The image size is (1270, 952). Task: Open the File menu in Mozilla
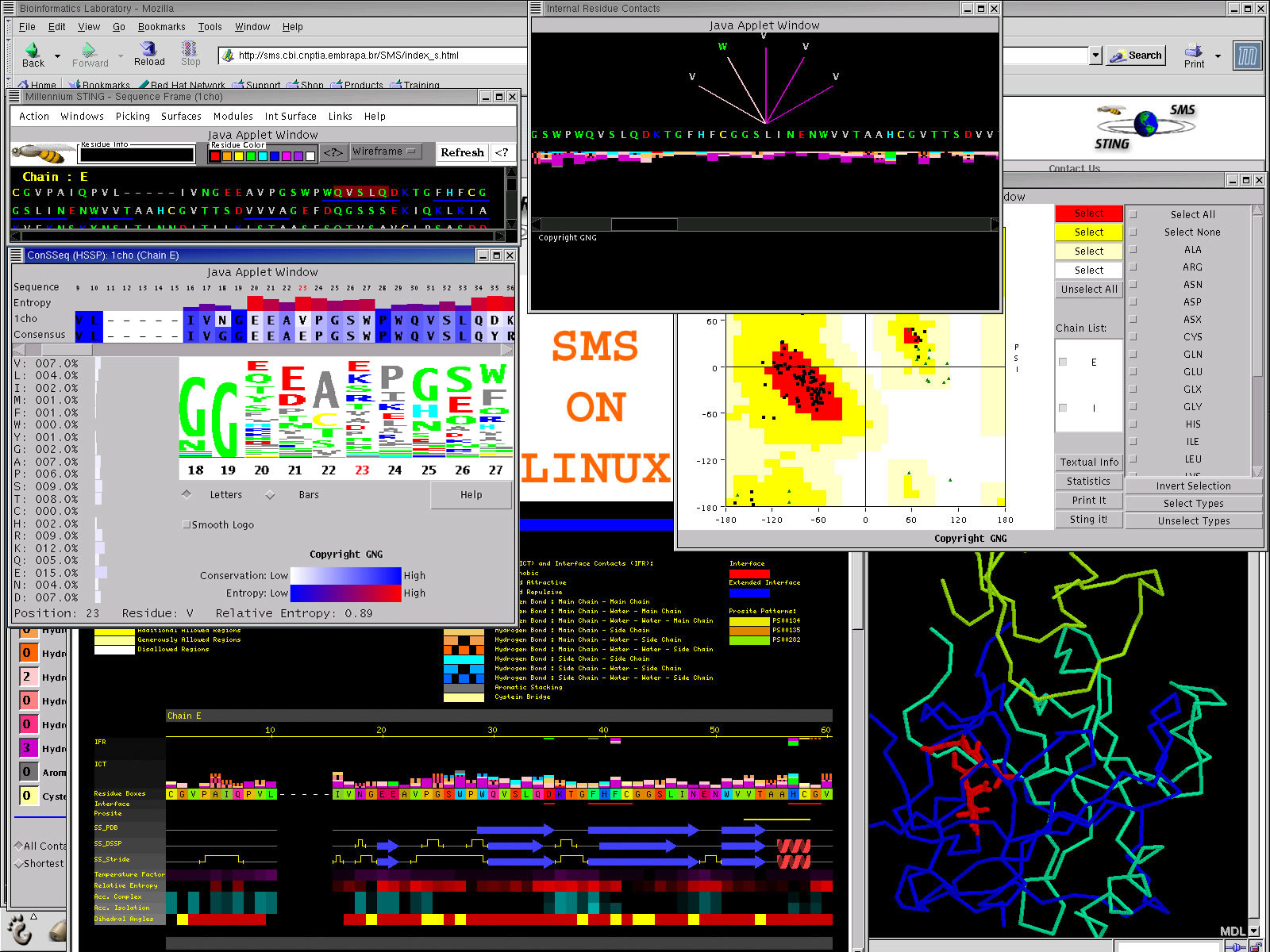coord(27,27)
